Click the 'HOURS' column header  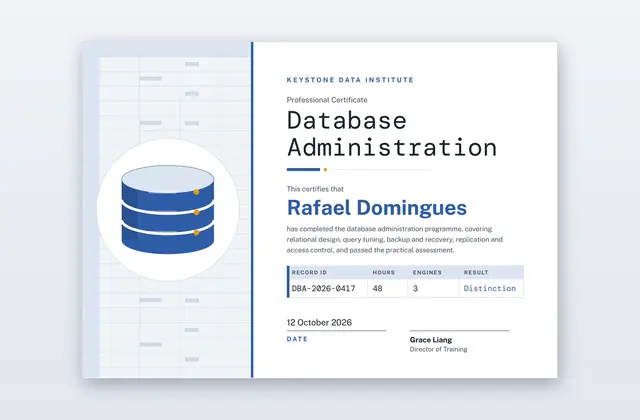coord(384,272)
